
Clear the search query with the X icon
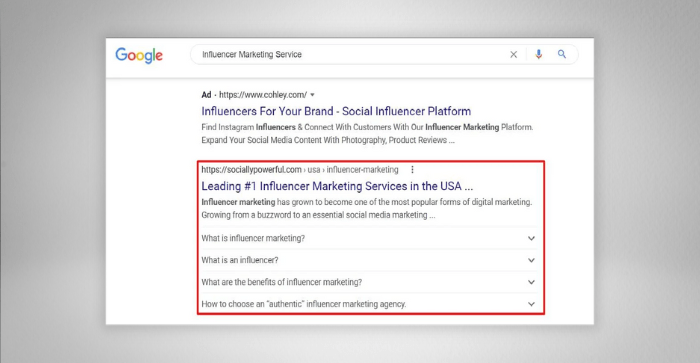pos(513,54)
